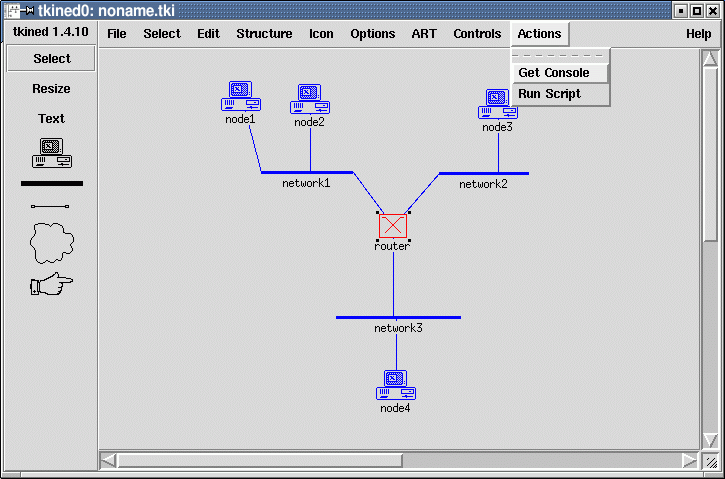This screenshot has height=479, width=725.
Task: Select the pointing hand reference tool
Action: tap(51, 285)
